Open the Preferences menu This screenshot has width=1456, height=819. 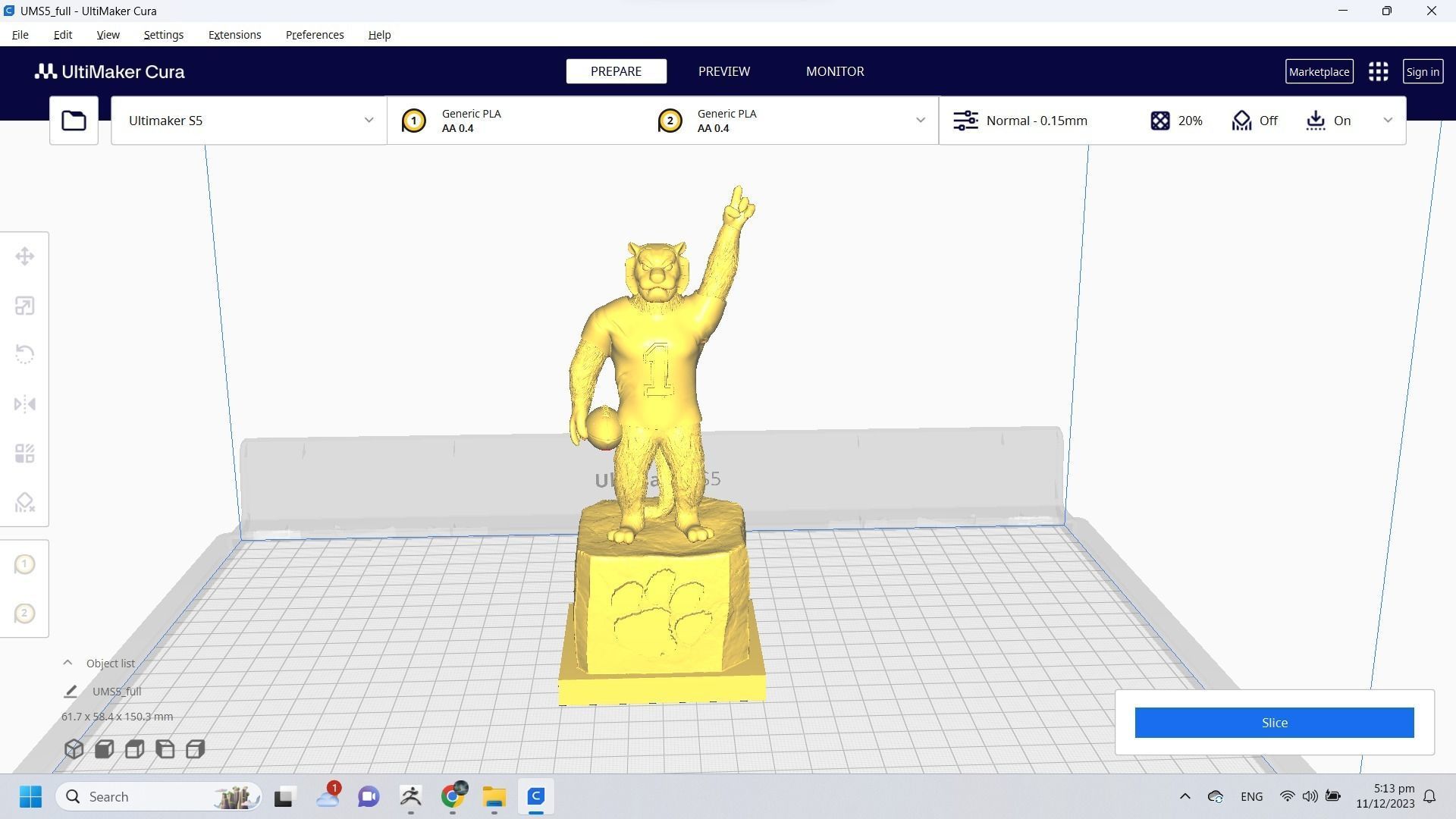point(315,35)
